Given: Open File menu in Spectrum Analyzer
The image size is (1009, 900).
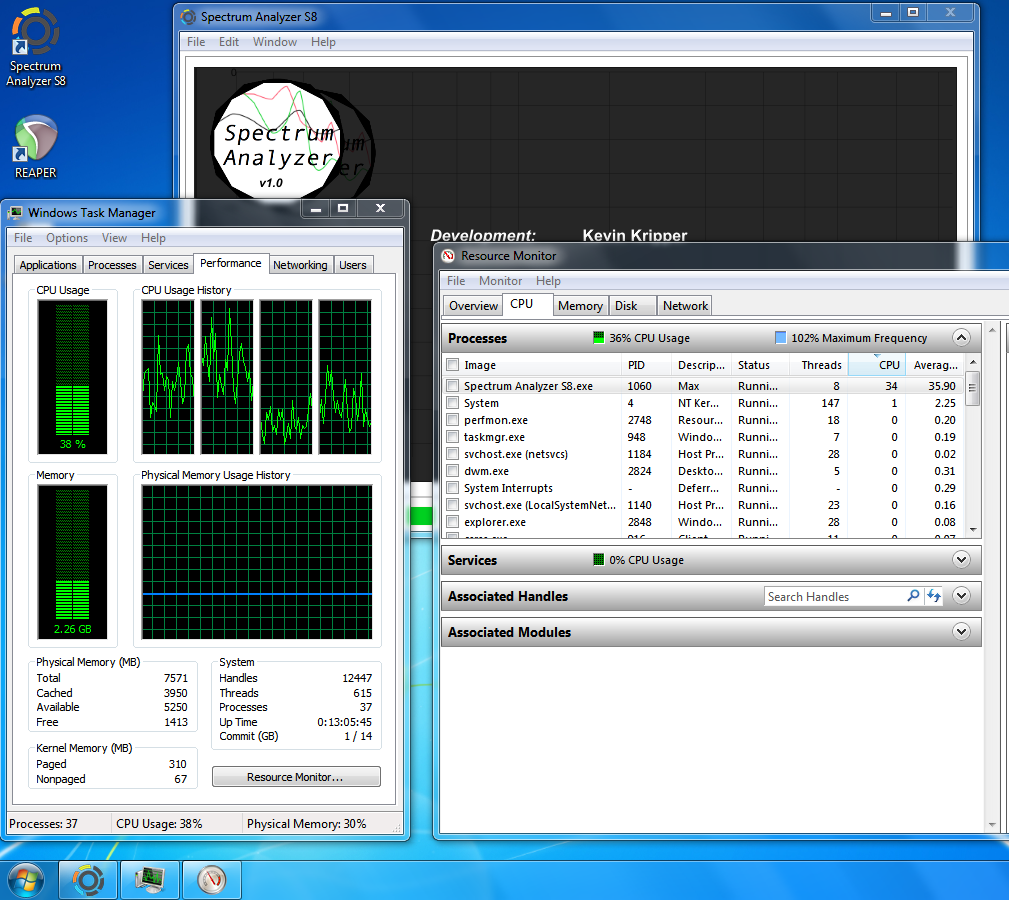Looking at the screenshot, I should (196, 42).
